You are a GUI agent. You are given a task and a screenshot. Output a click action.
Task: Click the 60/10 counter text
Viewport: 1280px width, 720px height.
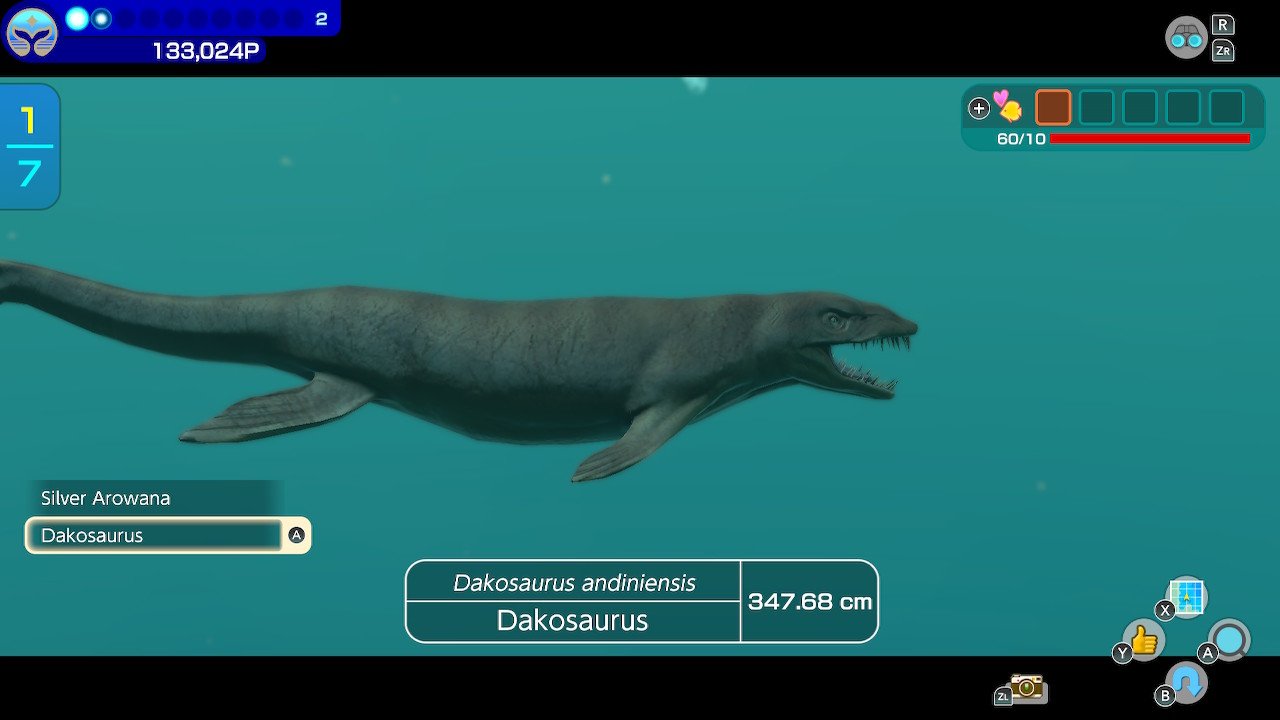click(1021, 139)
